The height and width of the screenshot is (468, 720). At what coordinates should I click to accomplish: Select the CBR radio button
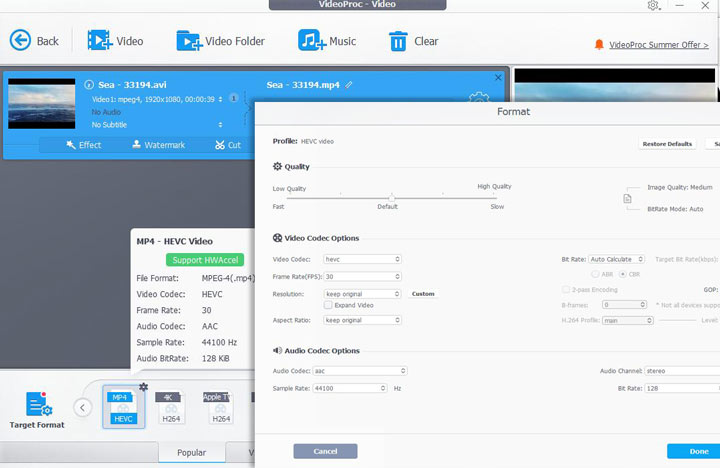624,273
